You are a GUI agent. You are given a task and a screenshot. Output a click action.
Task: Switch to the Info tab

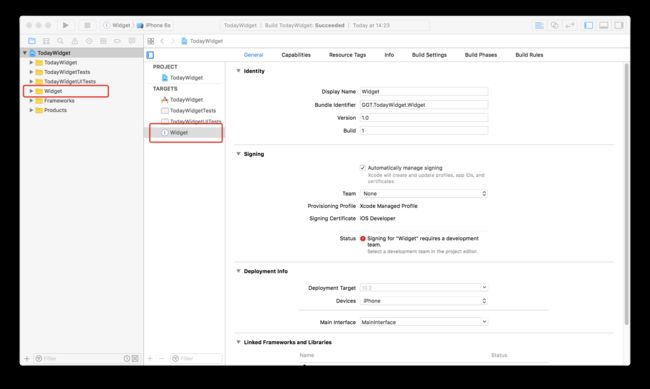389,55
